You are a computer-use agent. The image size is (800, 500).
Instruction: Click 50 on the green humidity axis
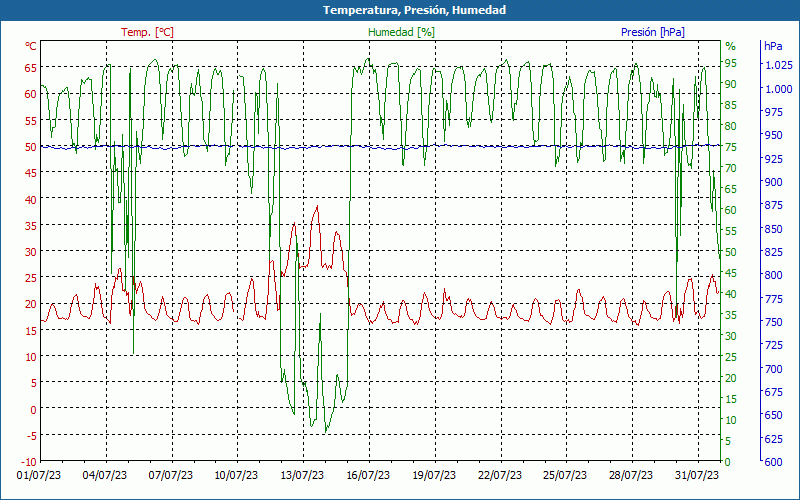[731, 252]
